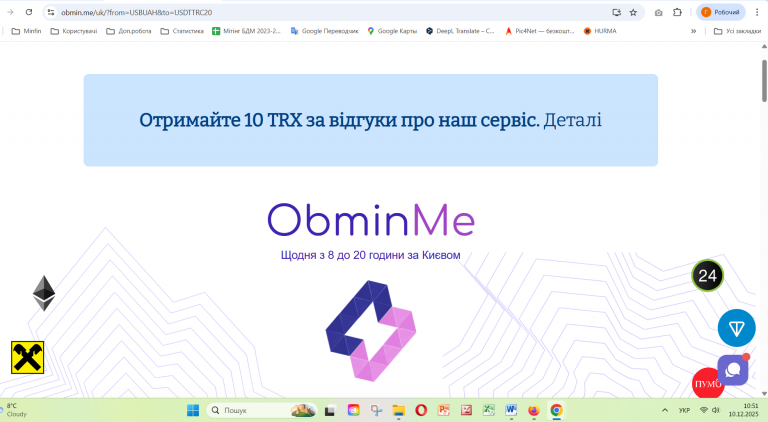Open the Доп.робота bookmark folder
This screenshot has width=768, height=422.
coord(129,31)
